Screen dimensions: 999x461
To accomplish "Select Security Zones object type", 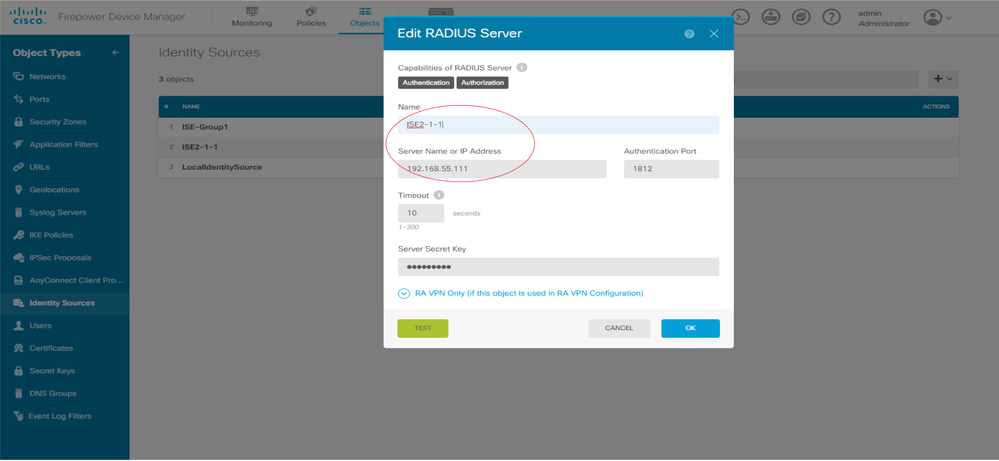I will pos(58,122).
